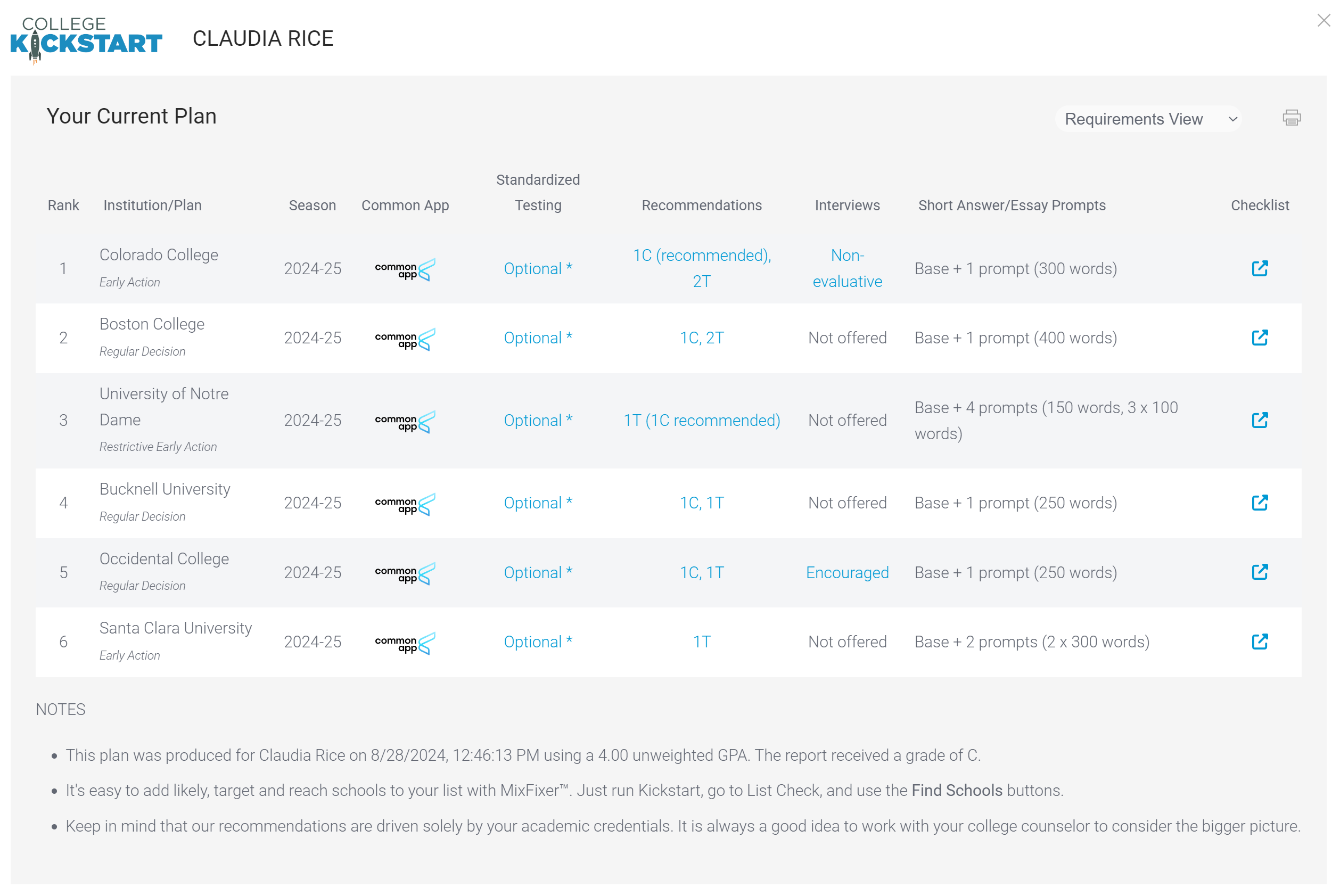The height and width of the screenshot is (896, 1340).
Task: Click the Interviews column header
Action: [847, 205]
